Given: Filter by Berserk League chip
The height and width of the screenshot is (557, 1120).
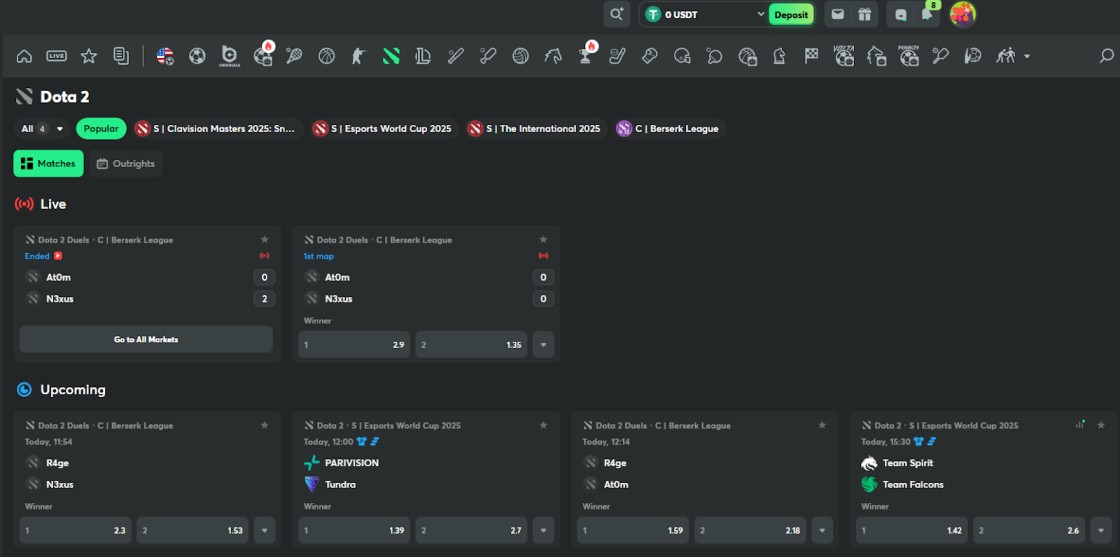Looking at the screenshot, I should 669,129.
